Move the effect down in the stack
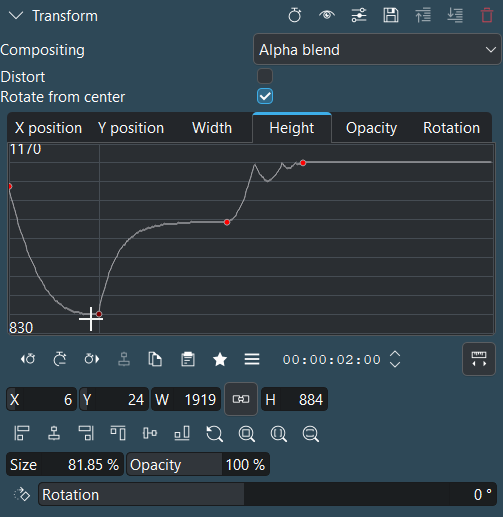This screenshot has height=517, width=503. 455,15
